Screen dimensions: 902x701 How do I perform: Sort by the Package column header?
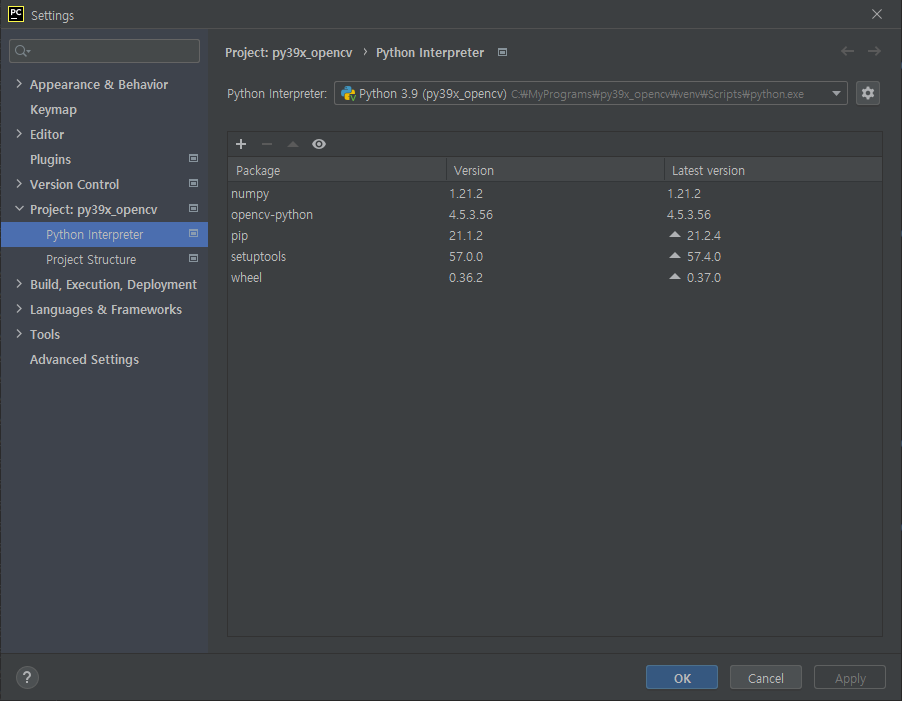click(337, 170)
